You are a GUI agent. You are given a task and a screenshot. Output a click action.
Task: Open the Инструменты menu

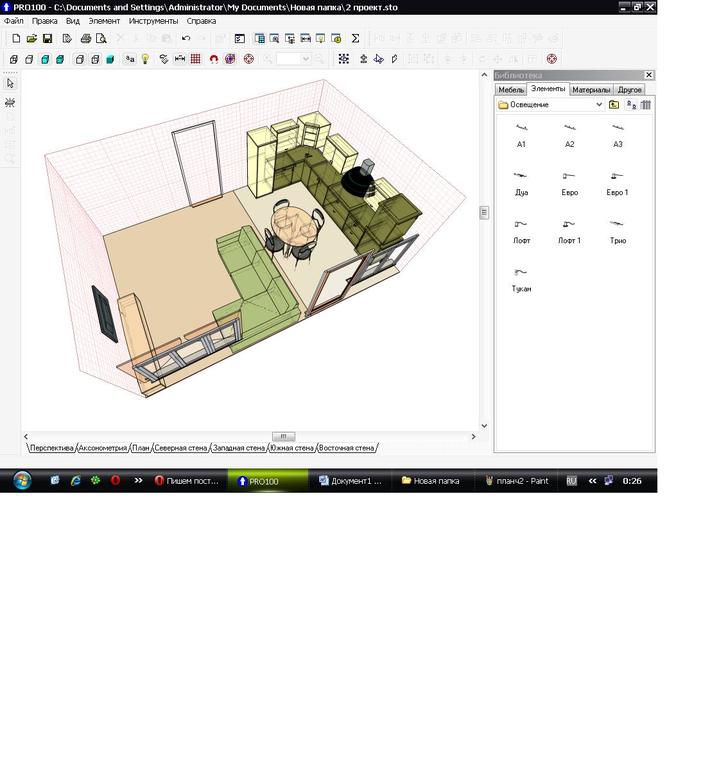tap(152, 21)
